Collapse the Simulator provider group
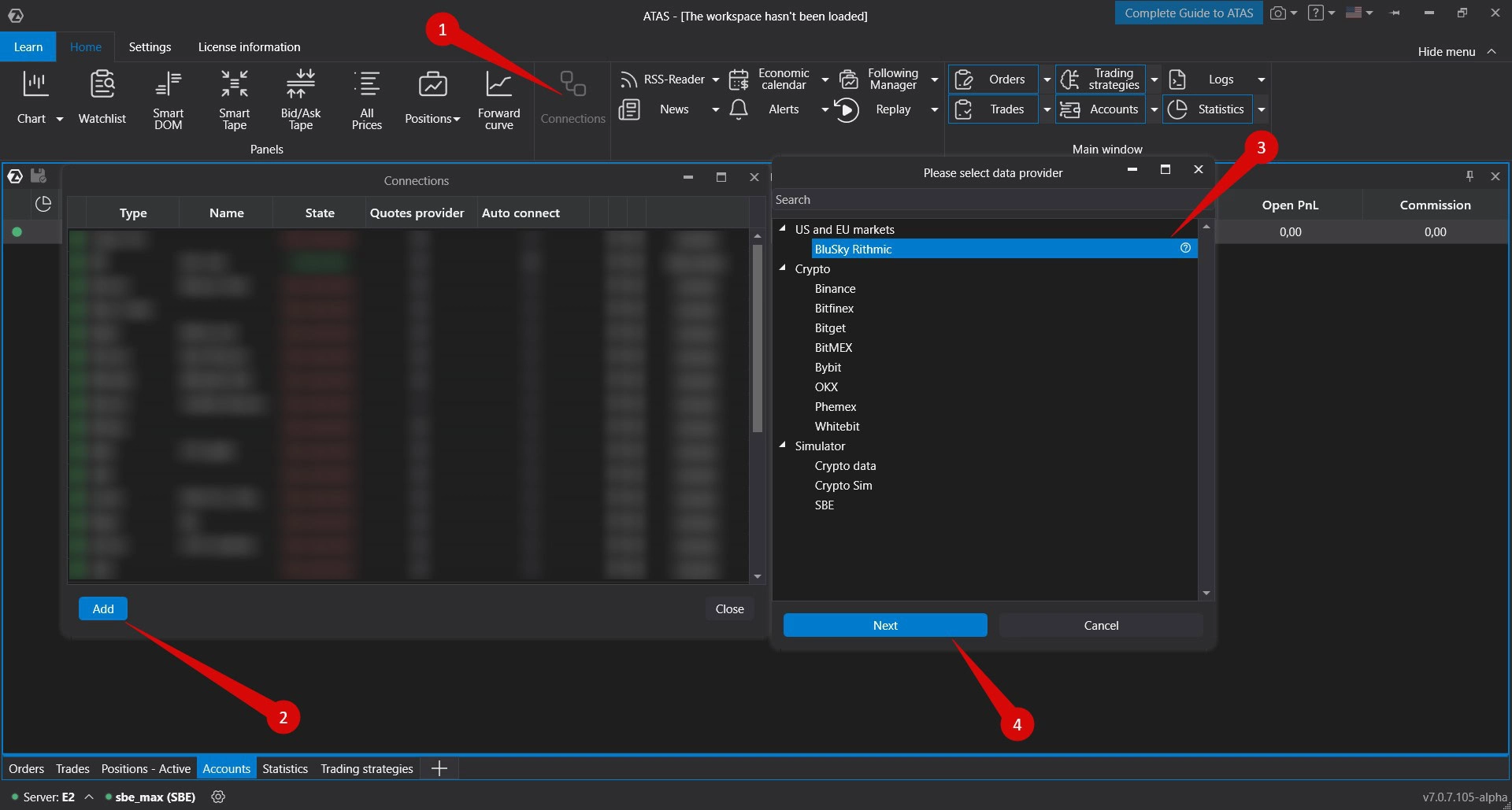 coord(783,446)
